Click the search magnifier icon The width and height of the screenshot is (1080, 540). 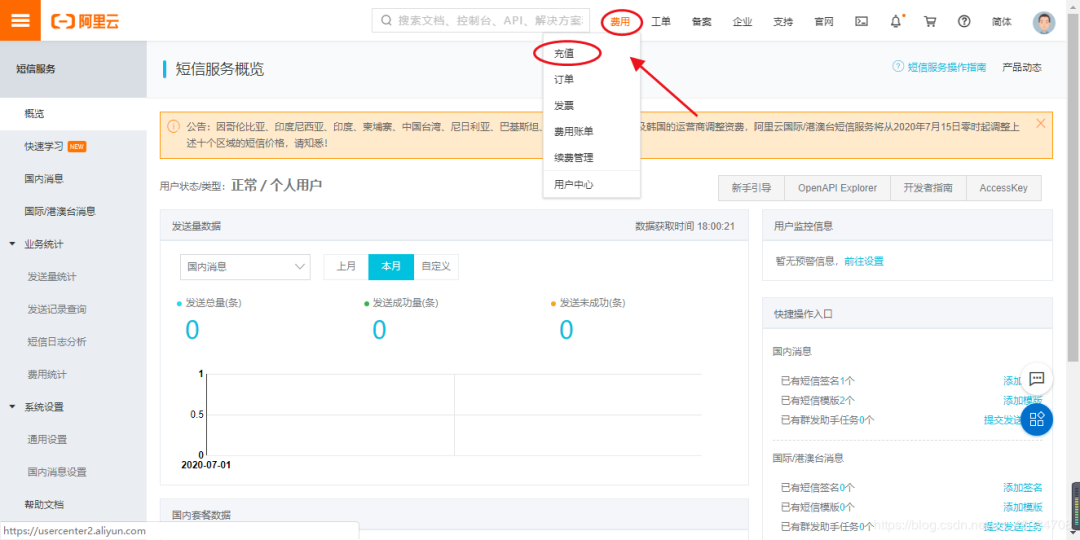point(386,21)
